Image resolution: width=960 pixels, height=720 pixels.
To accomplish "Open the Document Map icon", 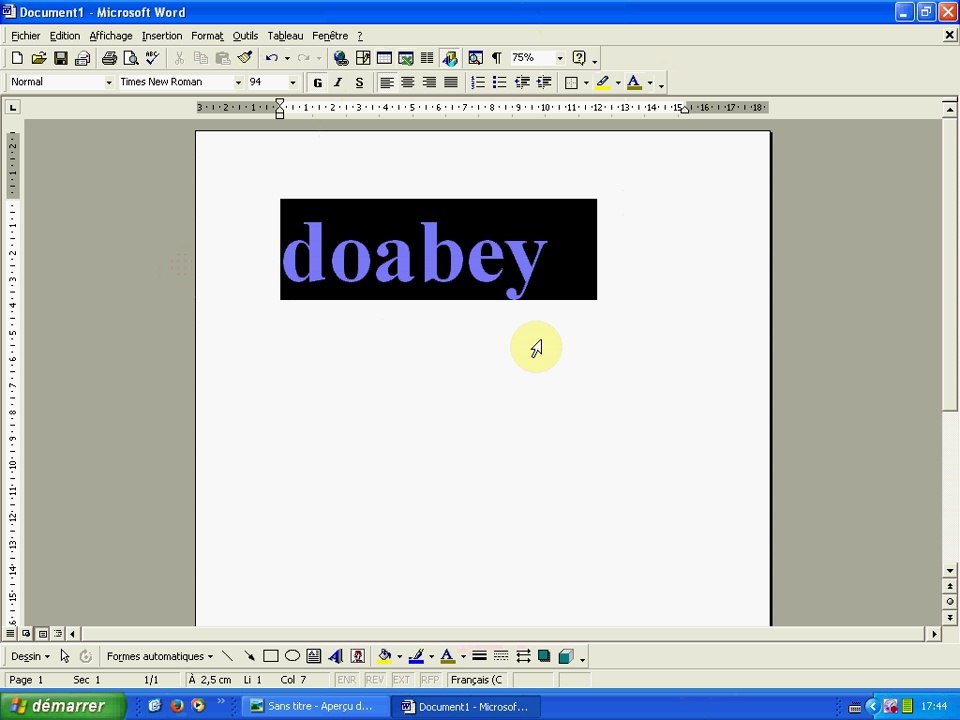I will pos(475,58).
